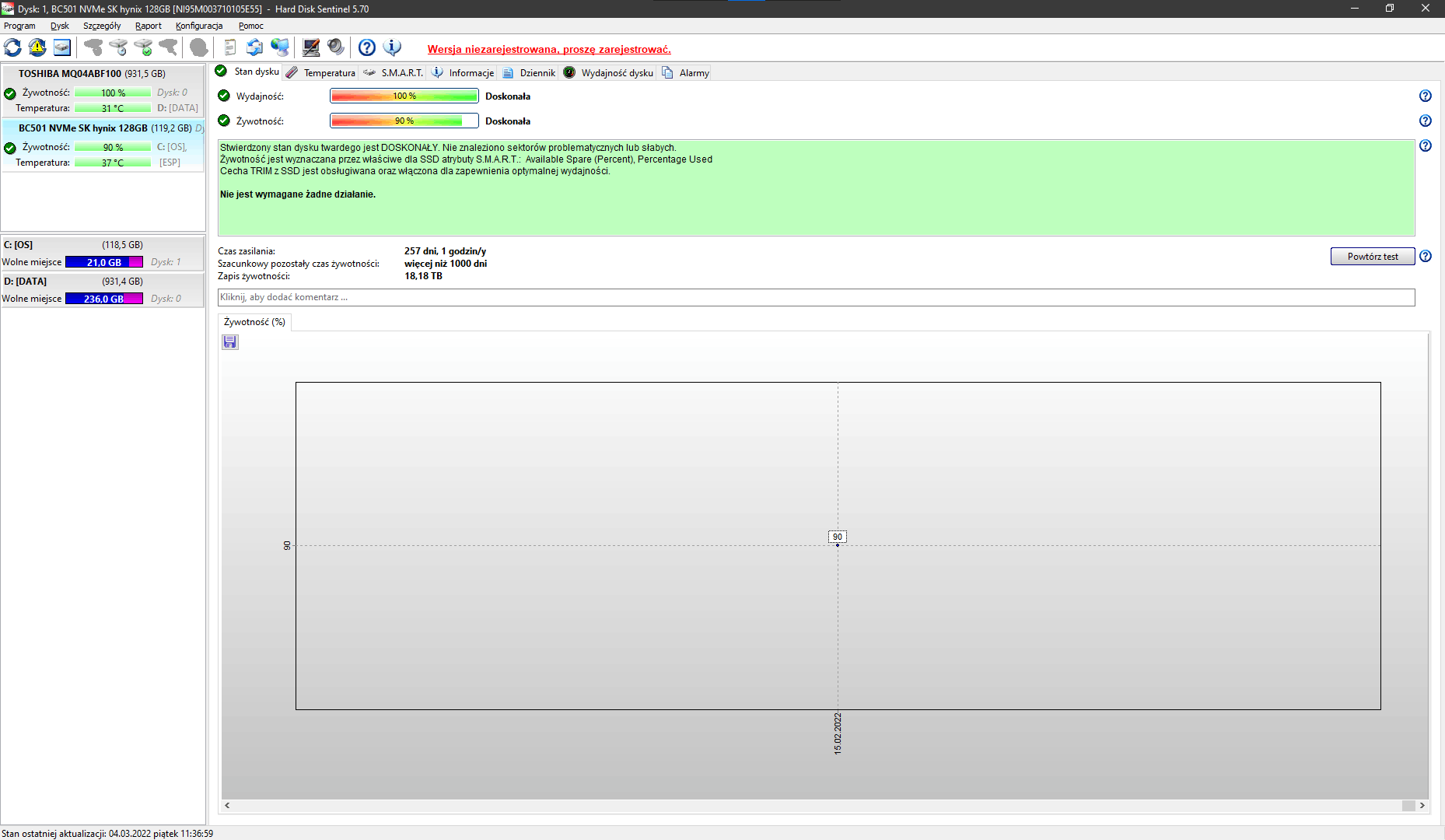Screen dimensions: 1445x840
Task: Click the blue question mark help toolbar icon
Action: (x=367, y=47)
